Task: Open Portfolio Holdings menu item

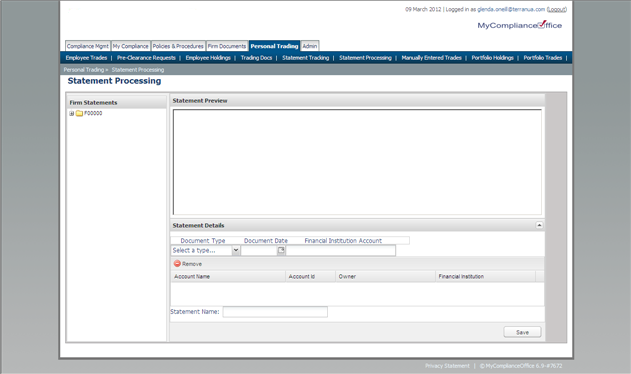Action: (x=493, y=58)
